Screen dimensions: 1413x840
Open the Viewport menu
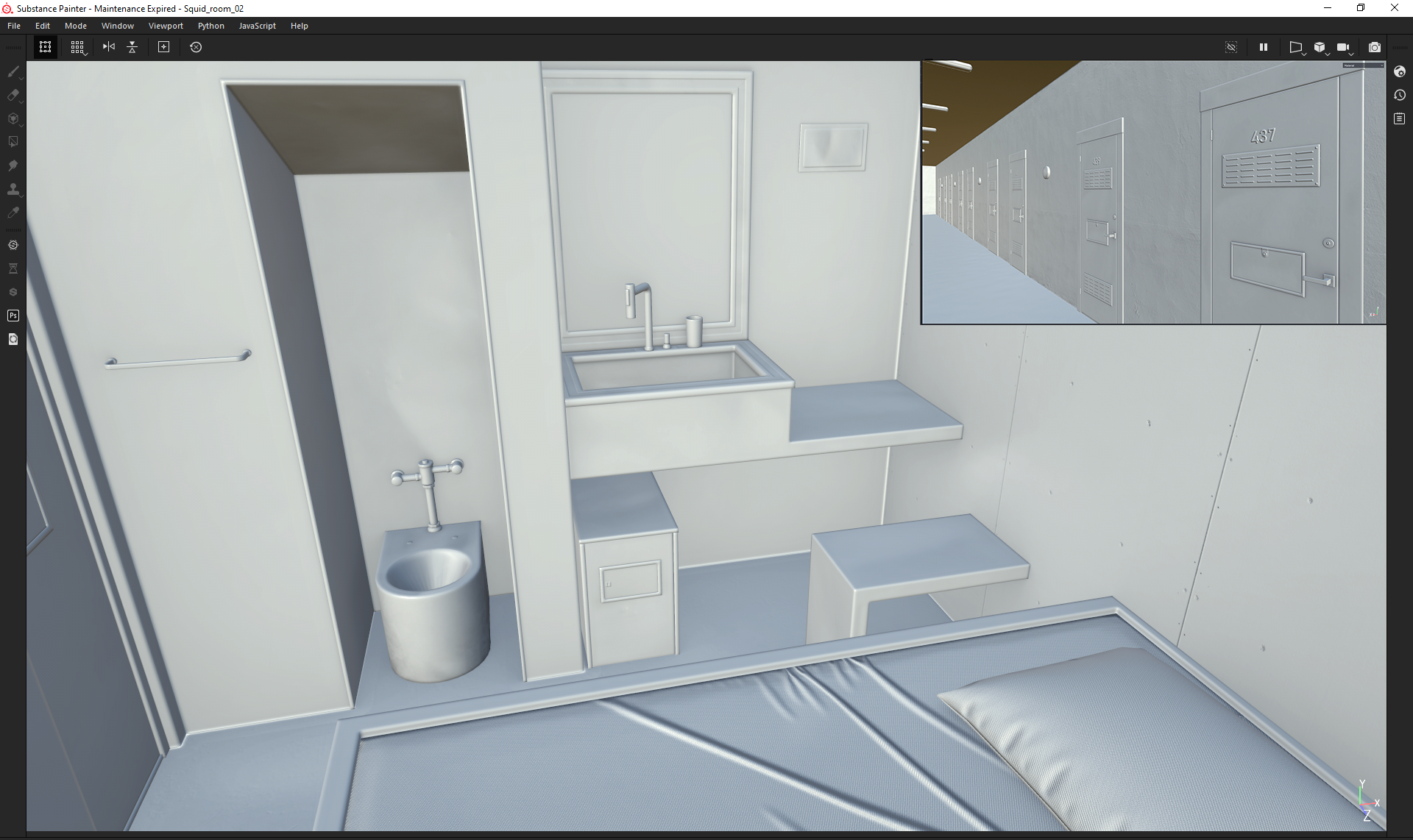166,25
